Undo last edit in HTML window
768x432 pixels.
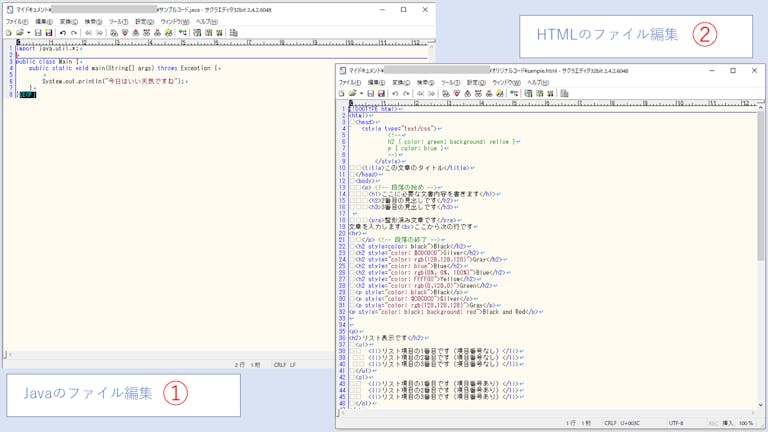click(395, 94)
